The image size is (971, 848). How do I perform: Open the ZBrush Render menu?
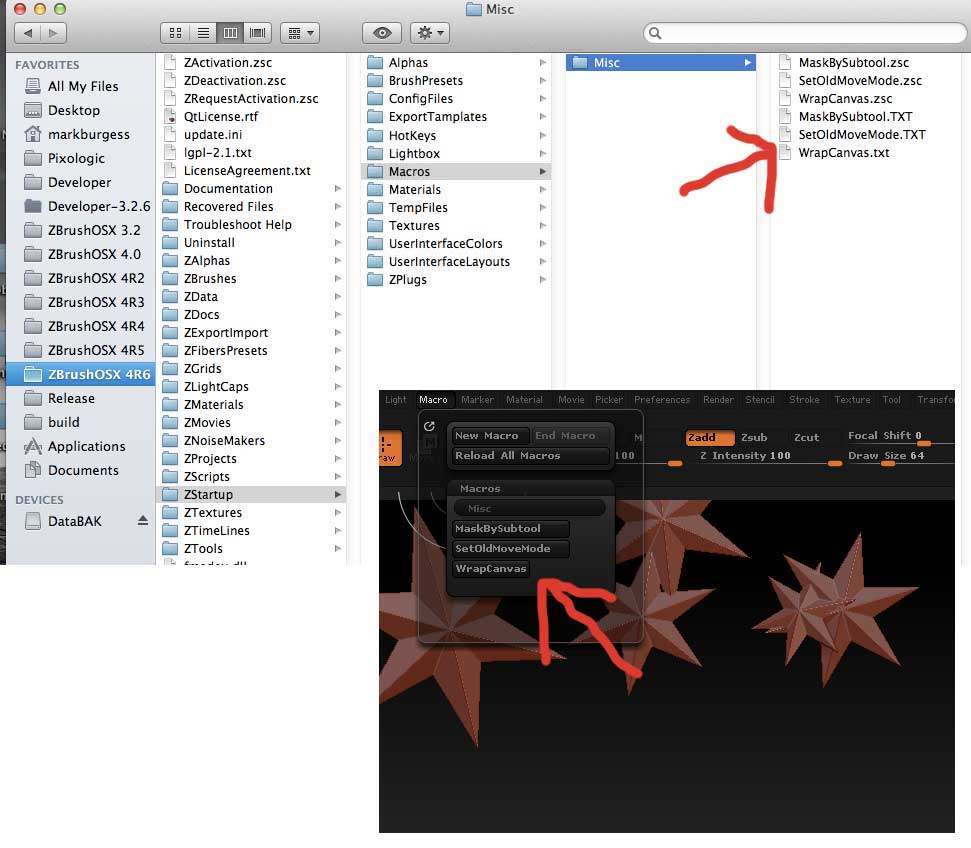click(718, 400)
